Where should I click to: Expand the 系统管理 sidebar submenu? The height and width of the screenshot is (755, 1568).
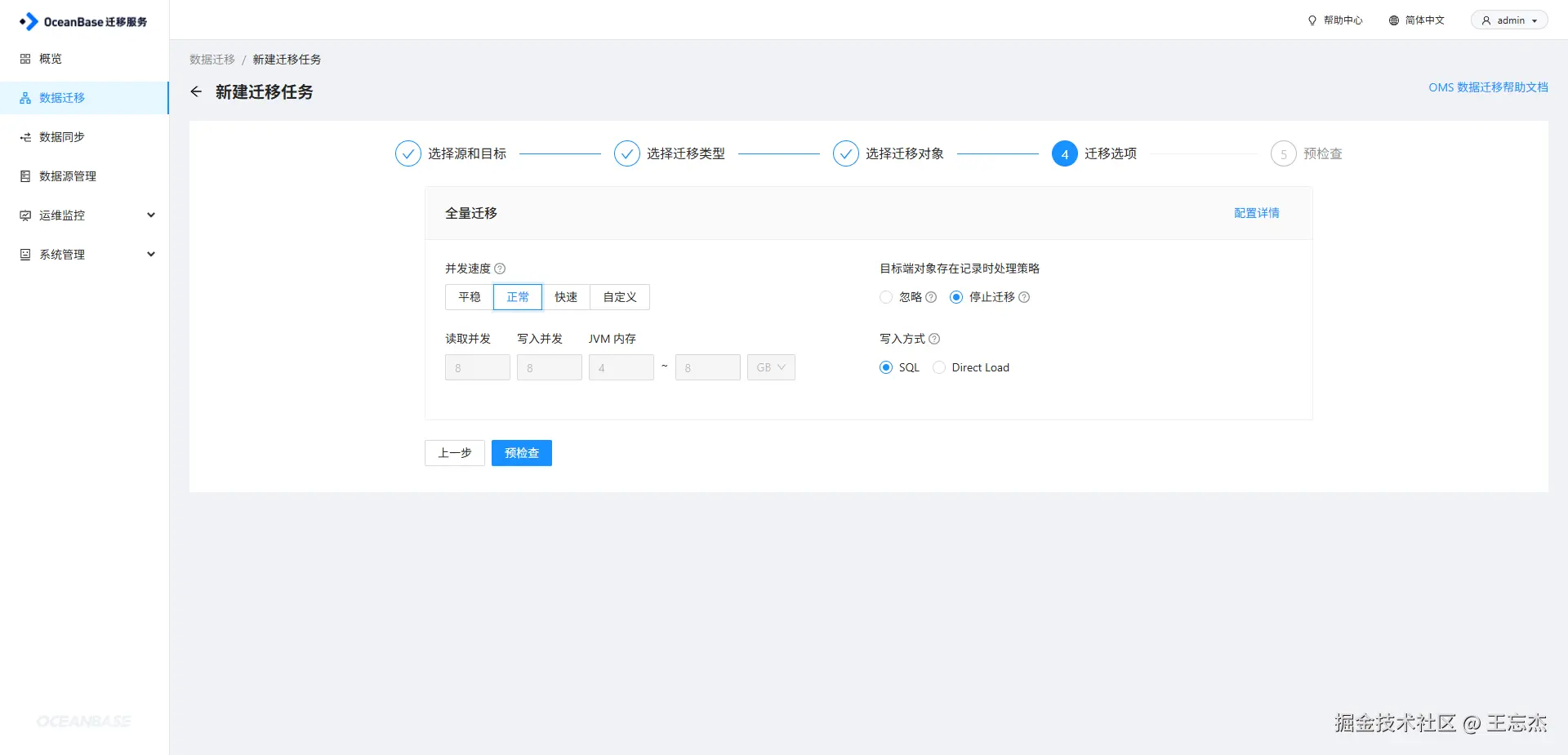[151, 255]
